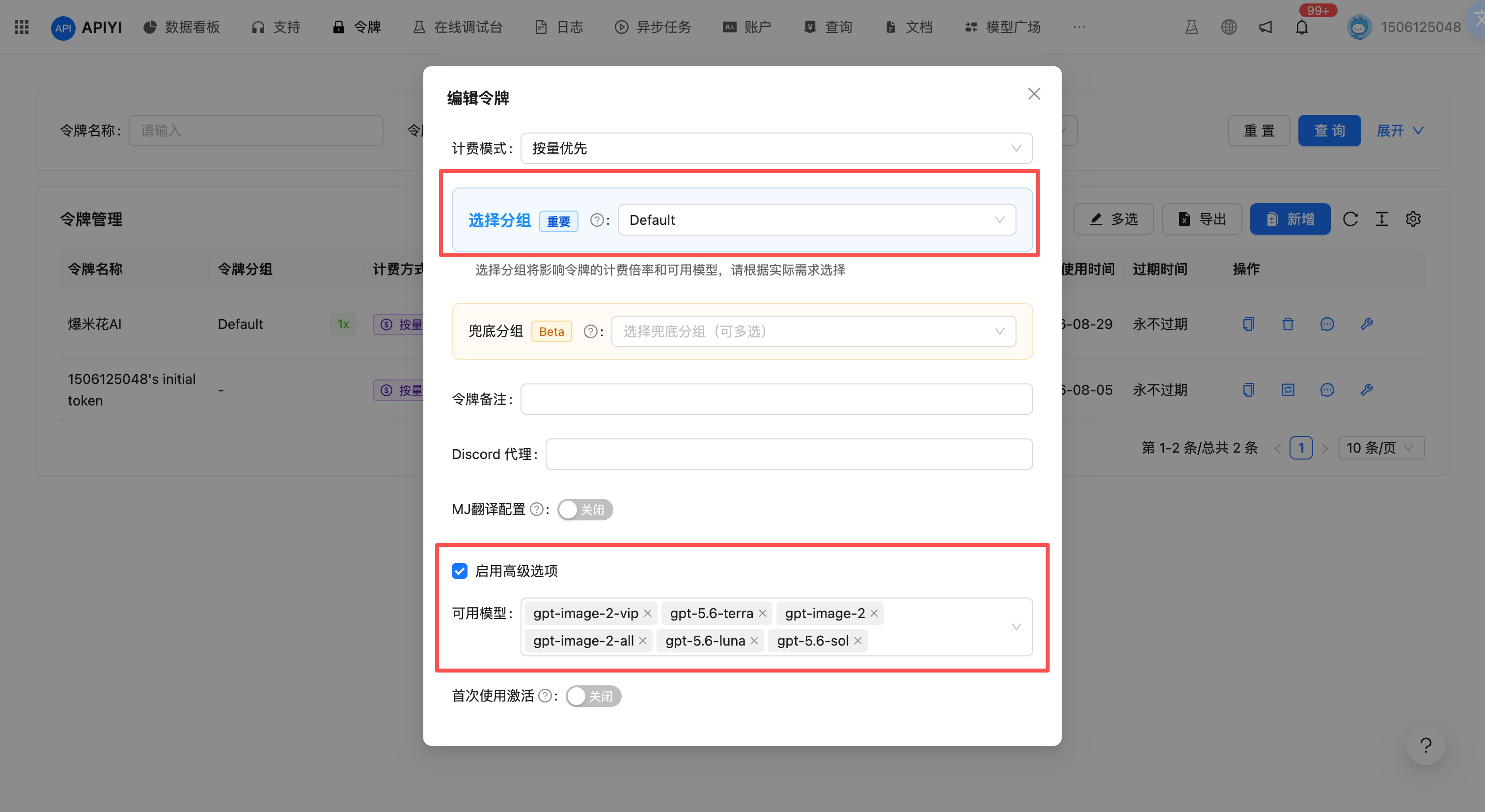Click the refresh table icon
Image resolution: width=1485 pixels, height=812 pixels.
pos(1350,219)
